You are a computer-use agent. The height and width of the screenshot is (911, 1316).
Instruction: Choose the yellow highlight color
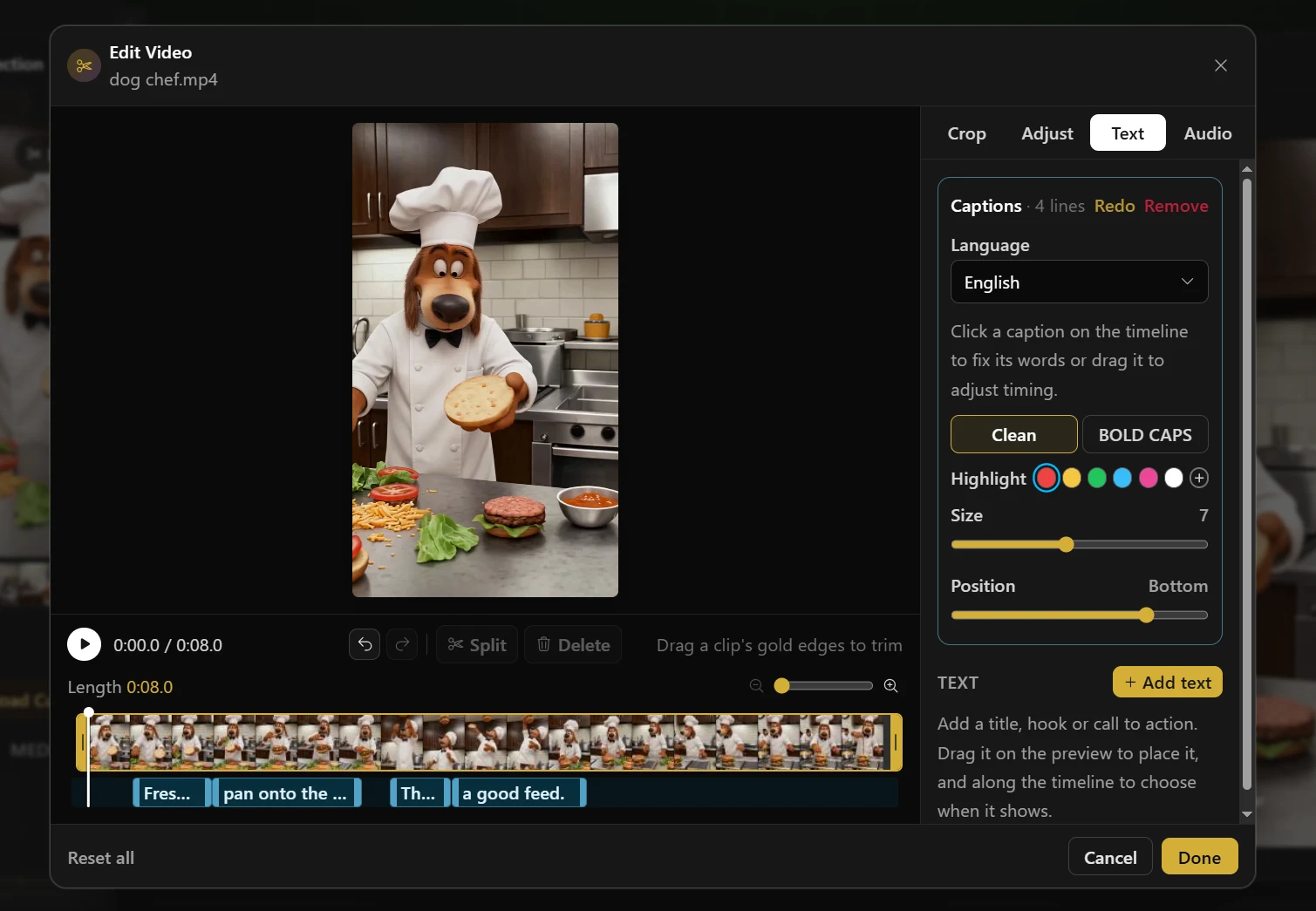coord(1072,478)
